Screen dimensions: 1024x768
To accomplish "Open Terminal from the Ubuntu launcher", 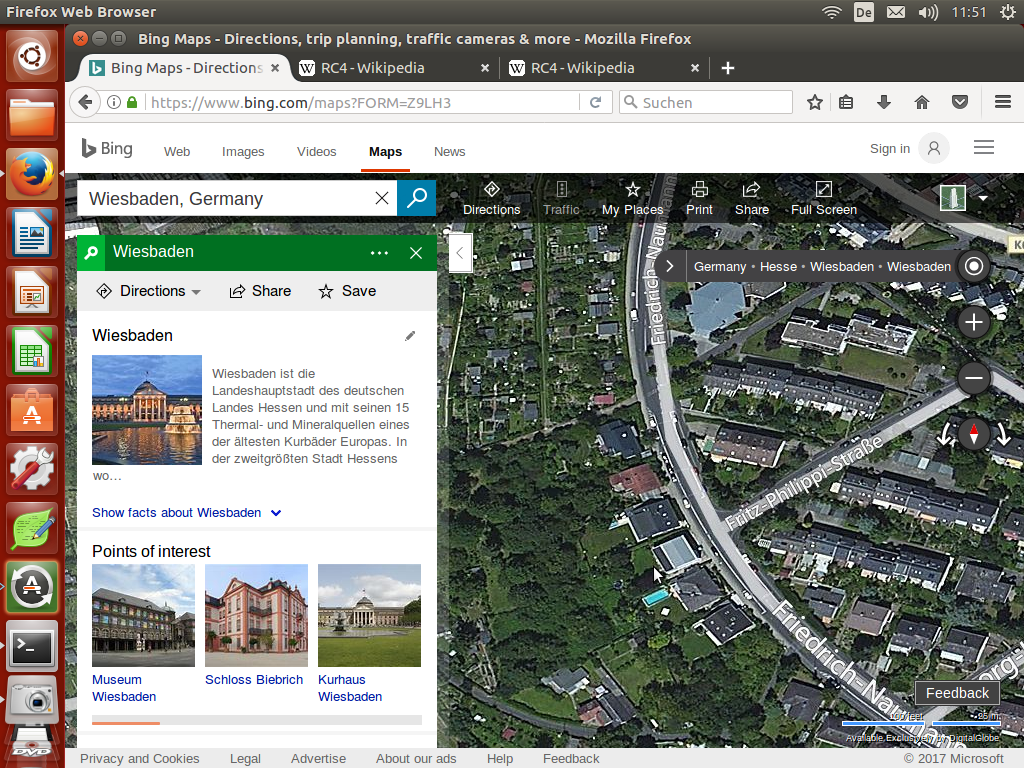I will point(32,646).
